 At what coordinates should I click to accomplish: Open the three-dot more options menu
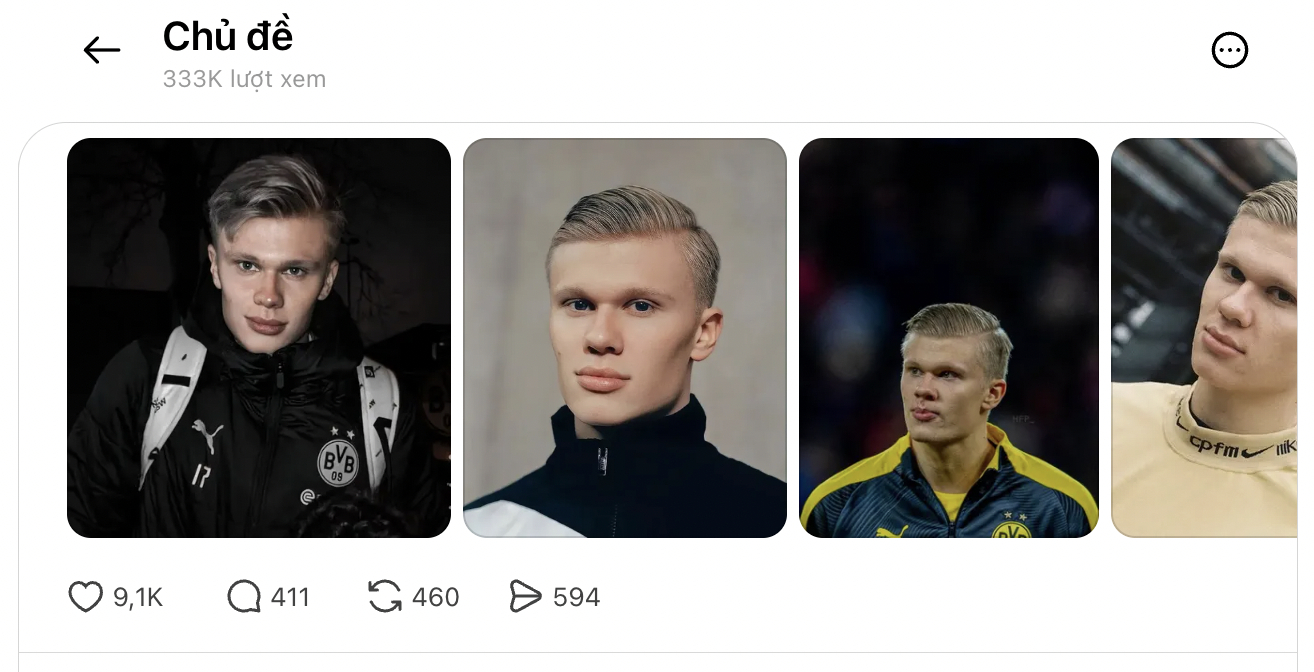point(1229,50)
